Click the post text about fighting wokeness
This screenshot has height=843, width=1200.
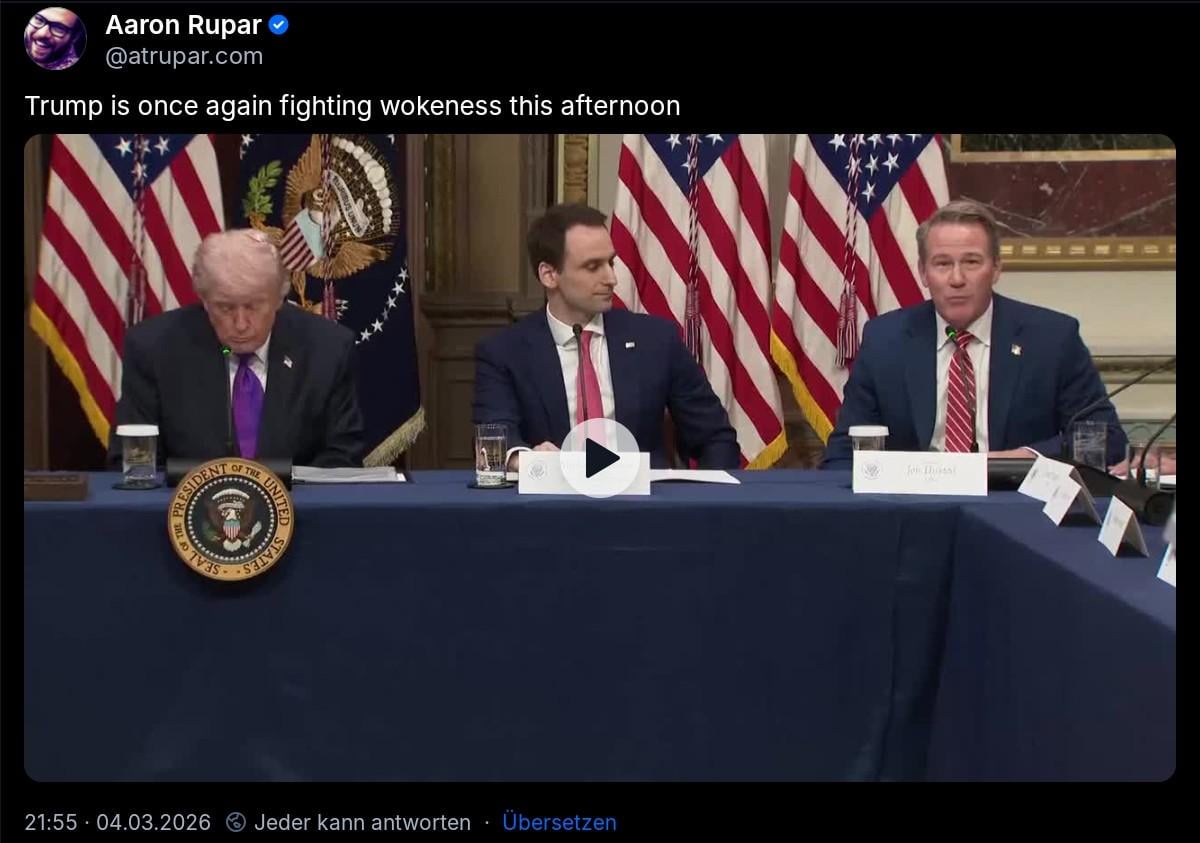(352, 106)
